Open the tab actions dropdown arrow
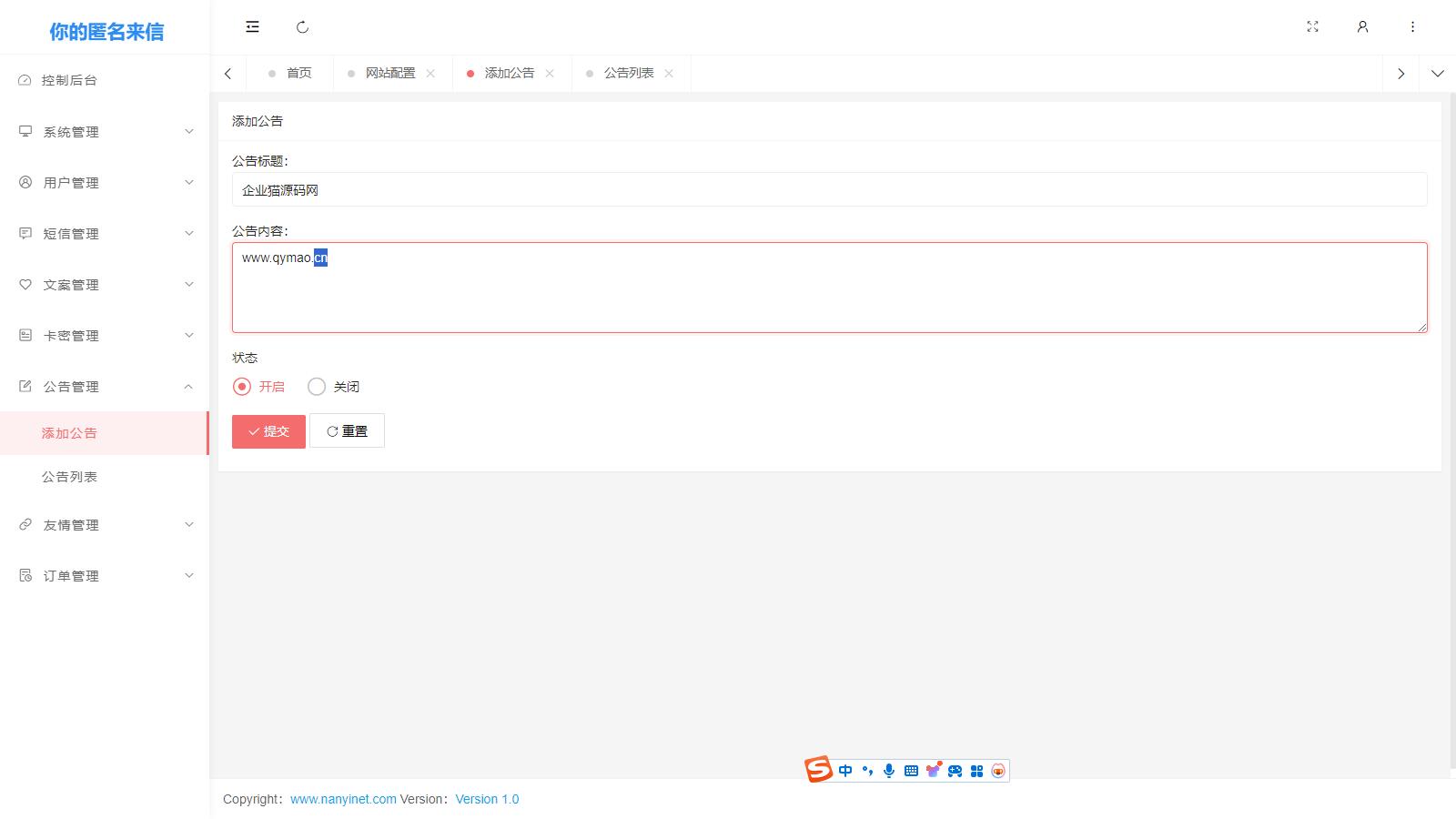Image resolution: width=1456 pixels, height=819 pixels. pyautogui.click(x=1438, y=74)
